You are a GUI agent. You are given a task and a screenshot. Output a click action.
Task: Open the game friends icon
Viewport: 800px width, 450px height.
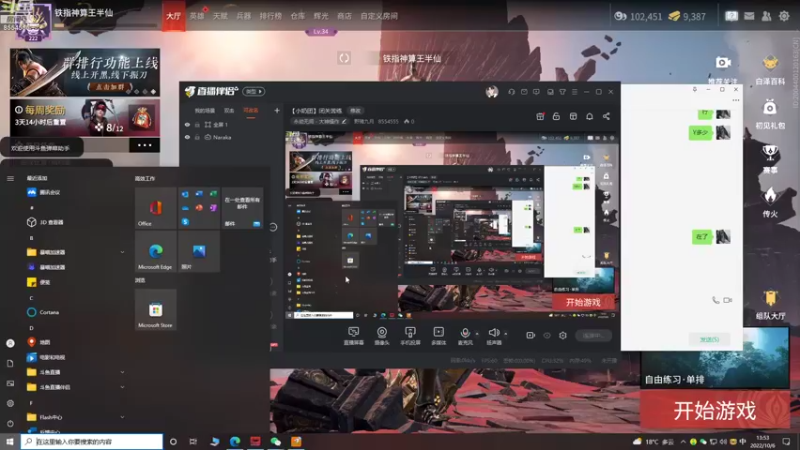pos(766,16)
